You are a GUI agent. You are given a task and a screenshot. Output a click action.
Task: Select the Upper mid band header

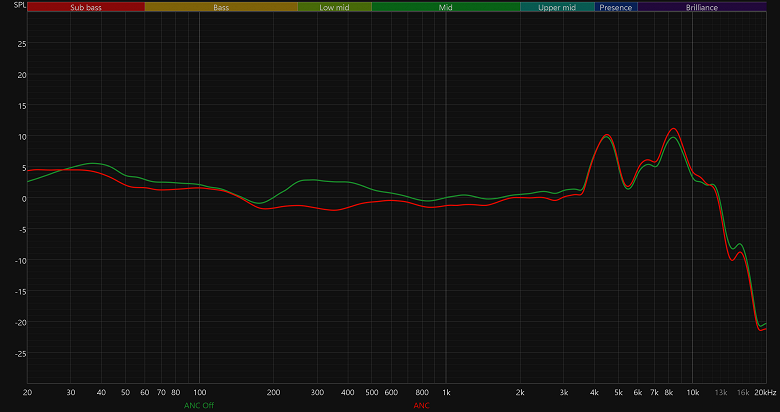point(557,7)
